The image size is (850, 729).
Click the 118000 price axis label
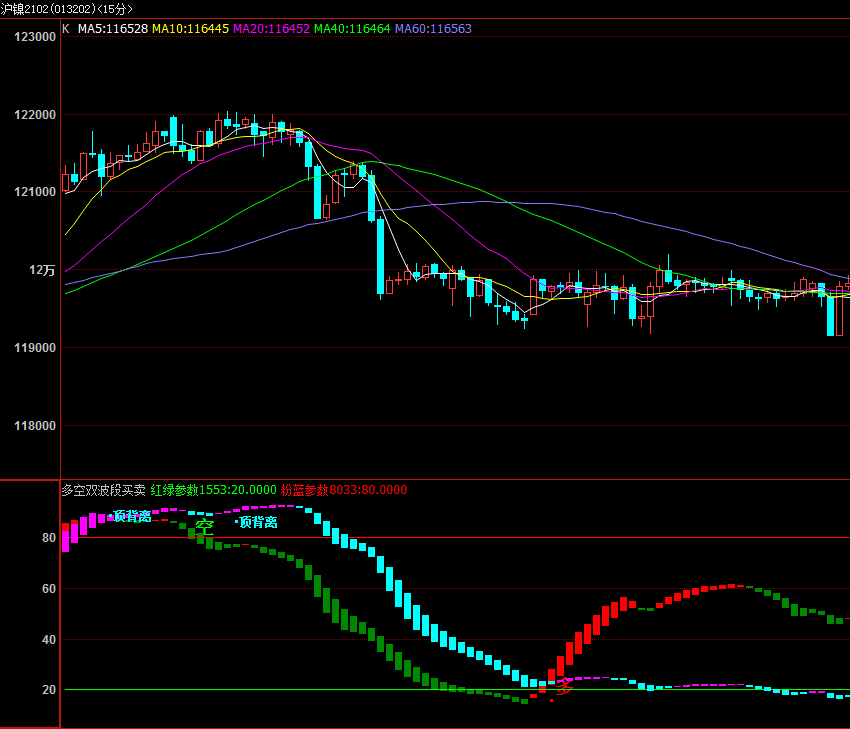click(35, 426)
